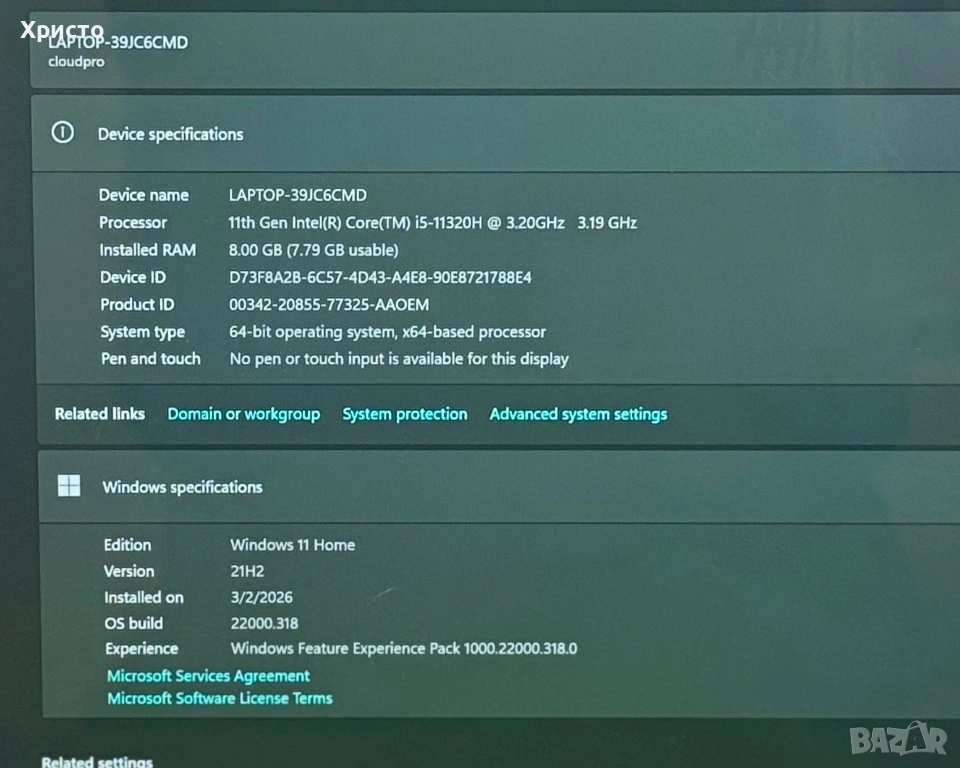The image size is (960, 768).
Task: Click the Windows Feature Experience Pack value
Action: click(x=403, y=648)
